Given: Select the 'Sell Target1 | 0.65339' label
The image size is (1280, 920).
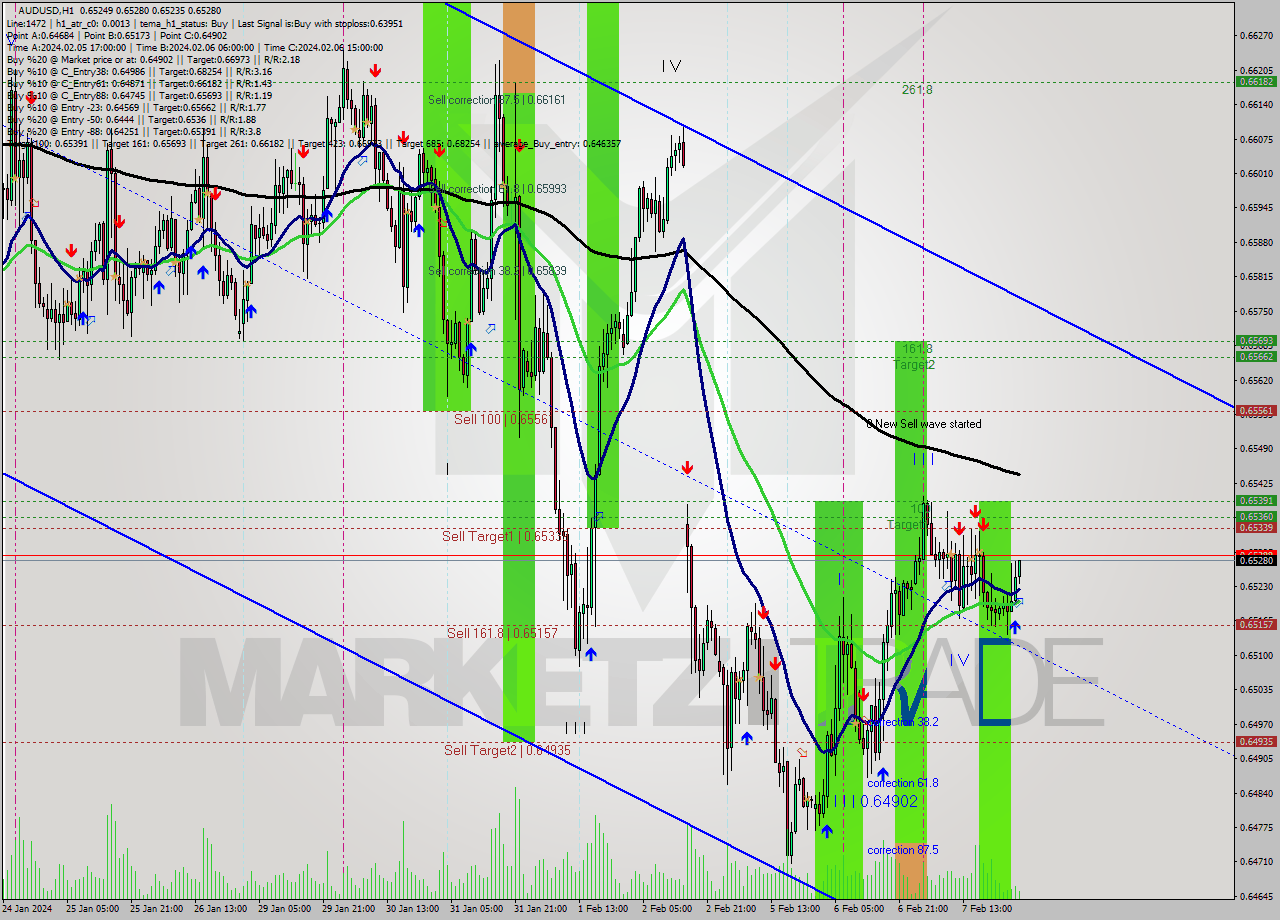Looking at the screenshot, I should [x=505, y=537].
